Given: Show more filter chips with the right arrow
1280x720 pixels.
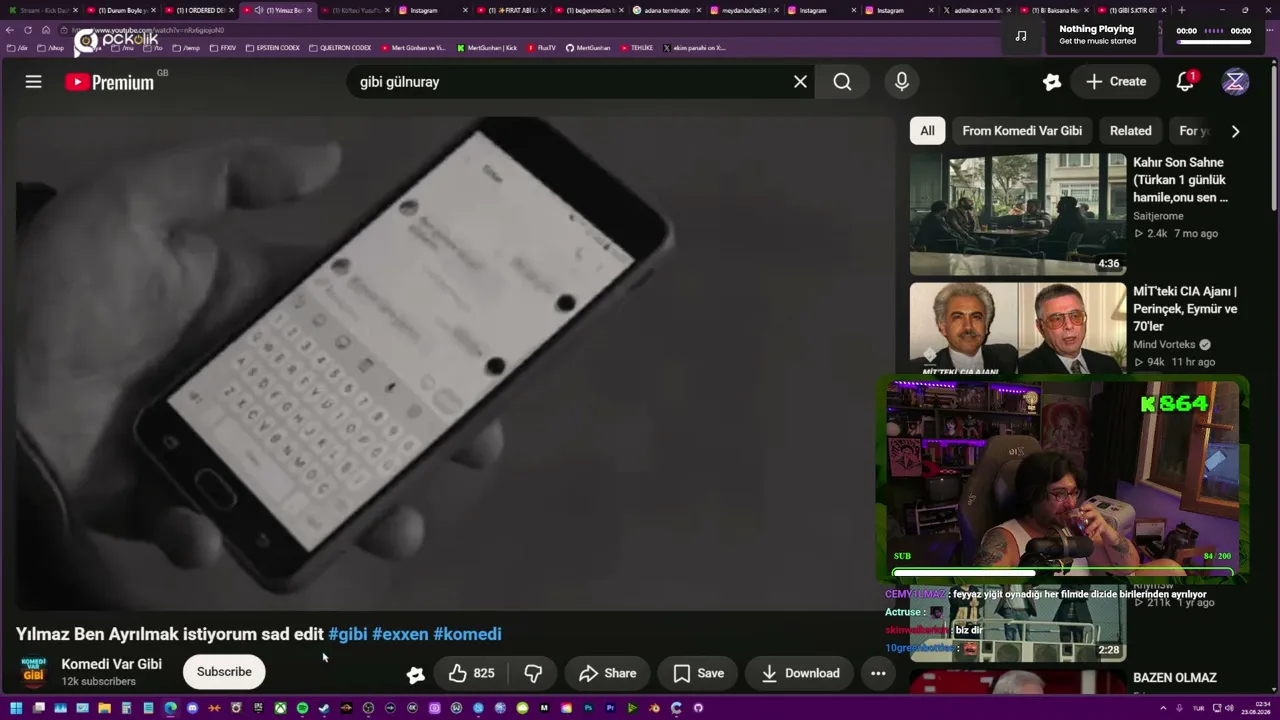Looking at the screenshot, I should (1235, 131).
